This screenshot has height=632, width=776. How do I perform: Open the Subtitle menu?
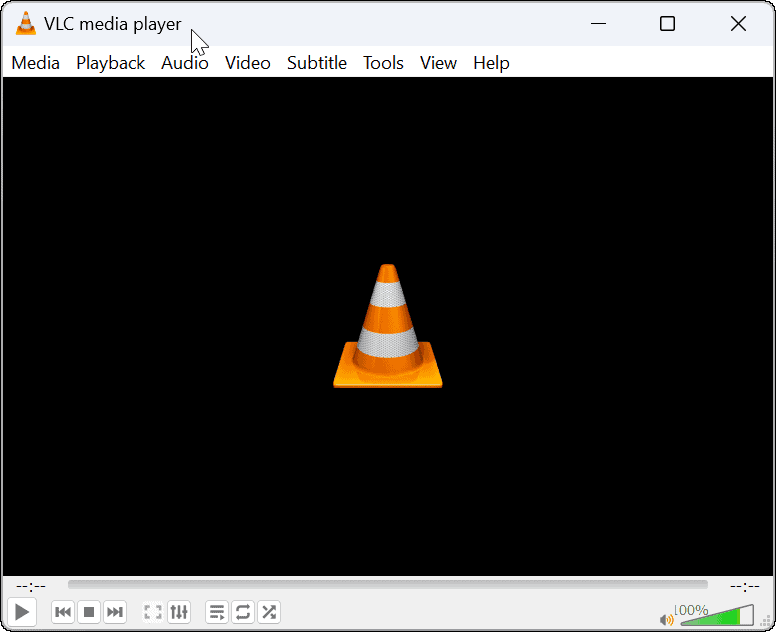tap(317, 63)
